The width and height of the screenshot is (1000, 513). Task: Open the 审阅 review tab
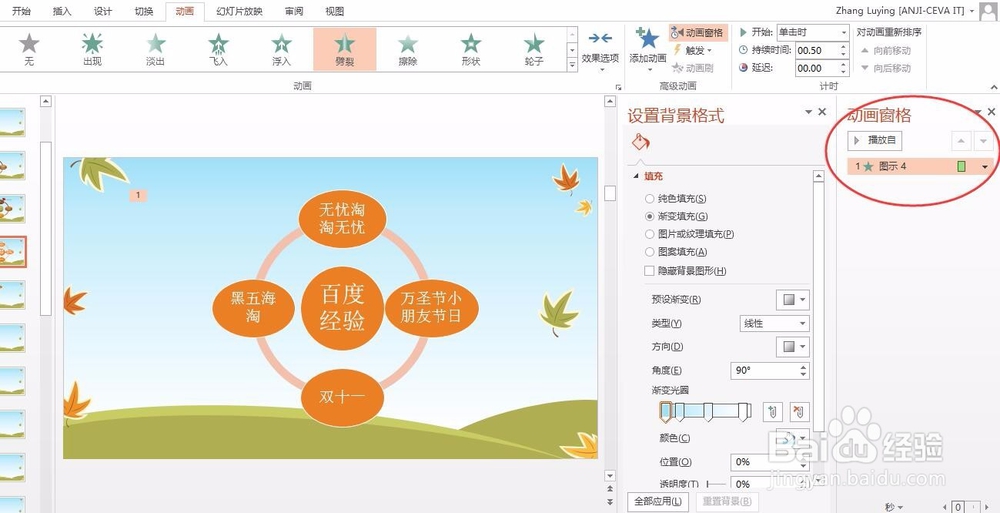coord(294,11)
